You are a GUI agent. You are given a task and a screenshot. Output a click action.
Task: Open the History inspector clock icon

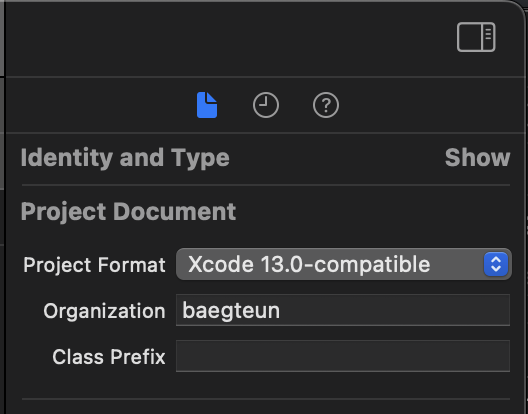(266, 105)
